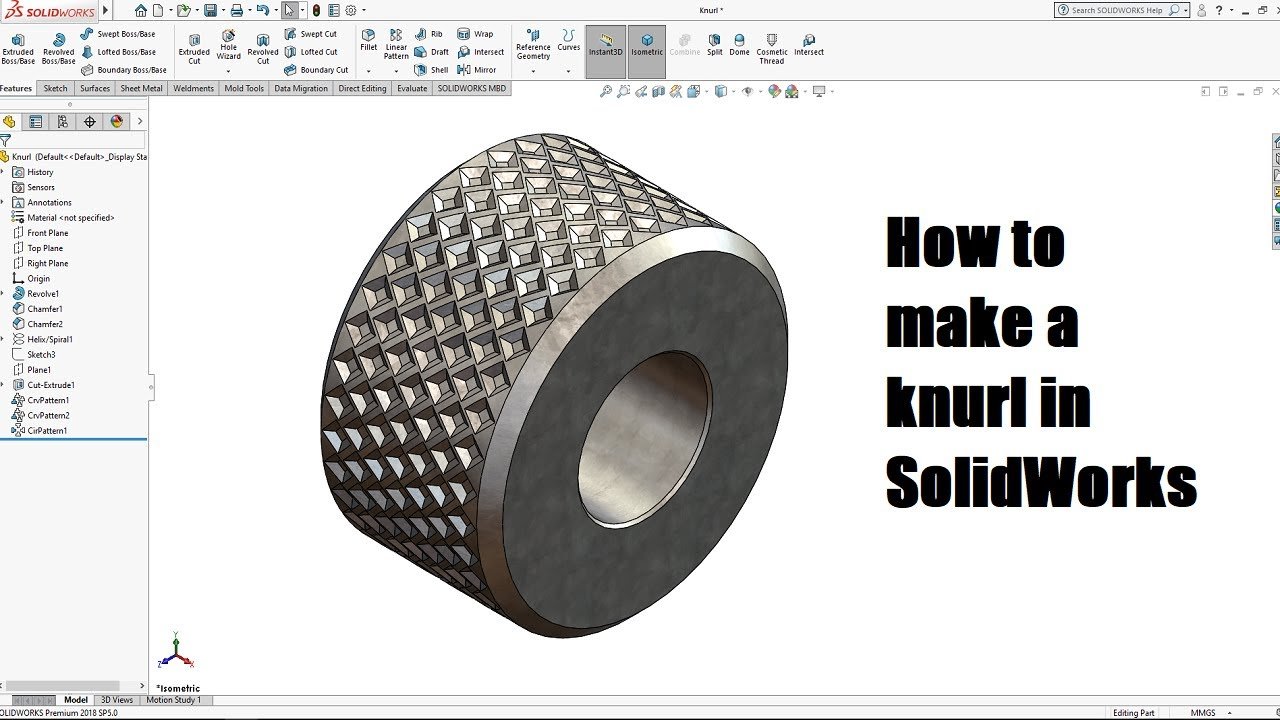This screenshot has width=1280, height=720.
Task: Select the Extruded Boss/Base tool
Action: click(x=18, y=47)
